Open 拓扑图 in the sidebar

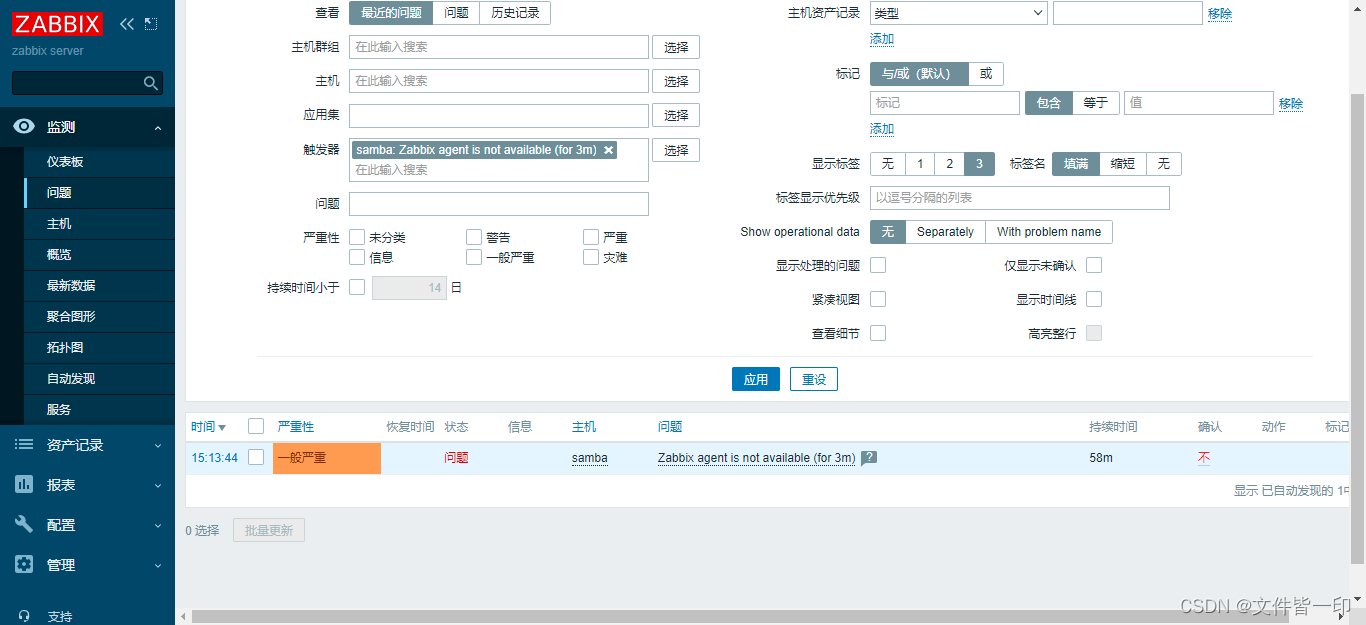tap(65, 348)
